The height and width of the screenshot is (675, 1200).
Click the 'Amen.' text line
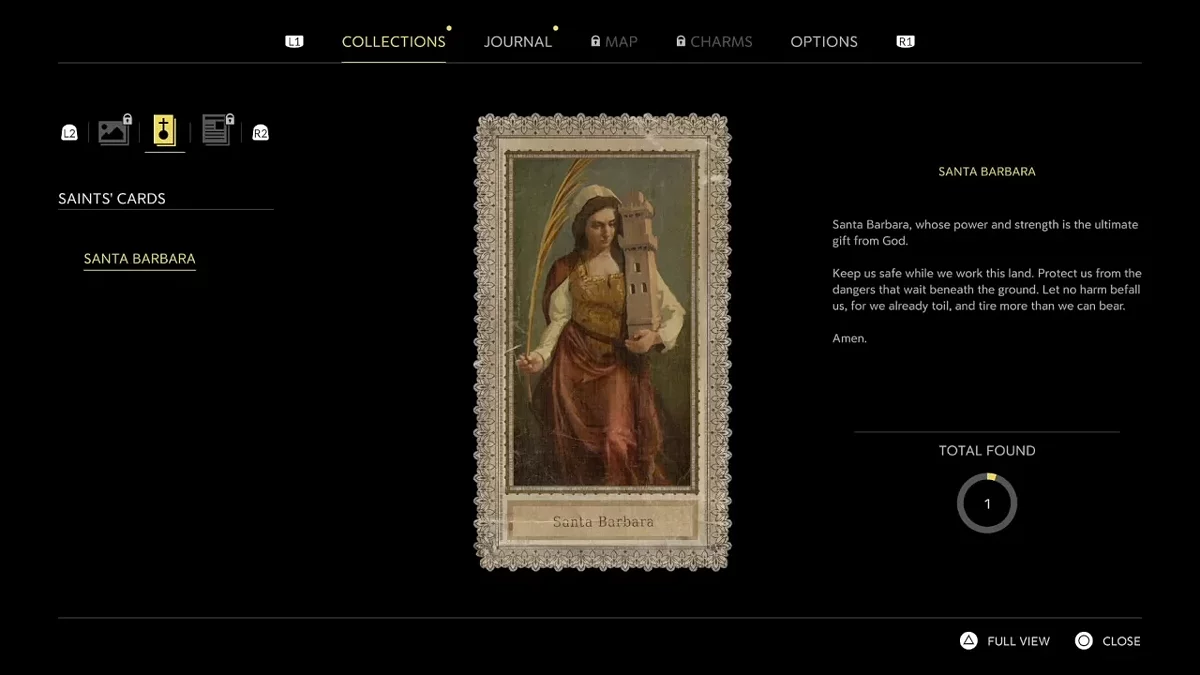[850, 339]
